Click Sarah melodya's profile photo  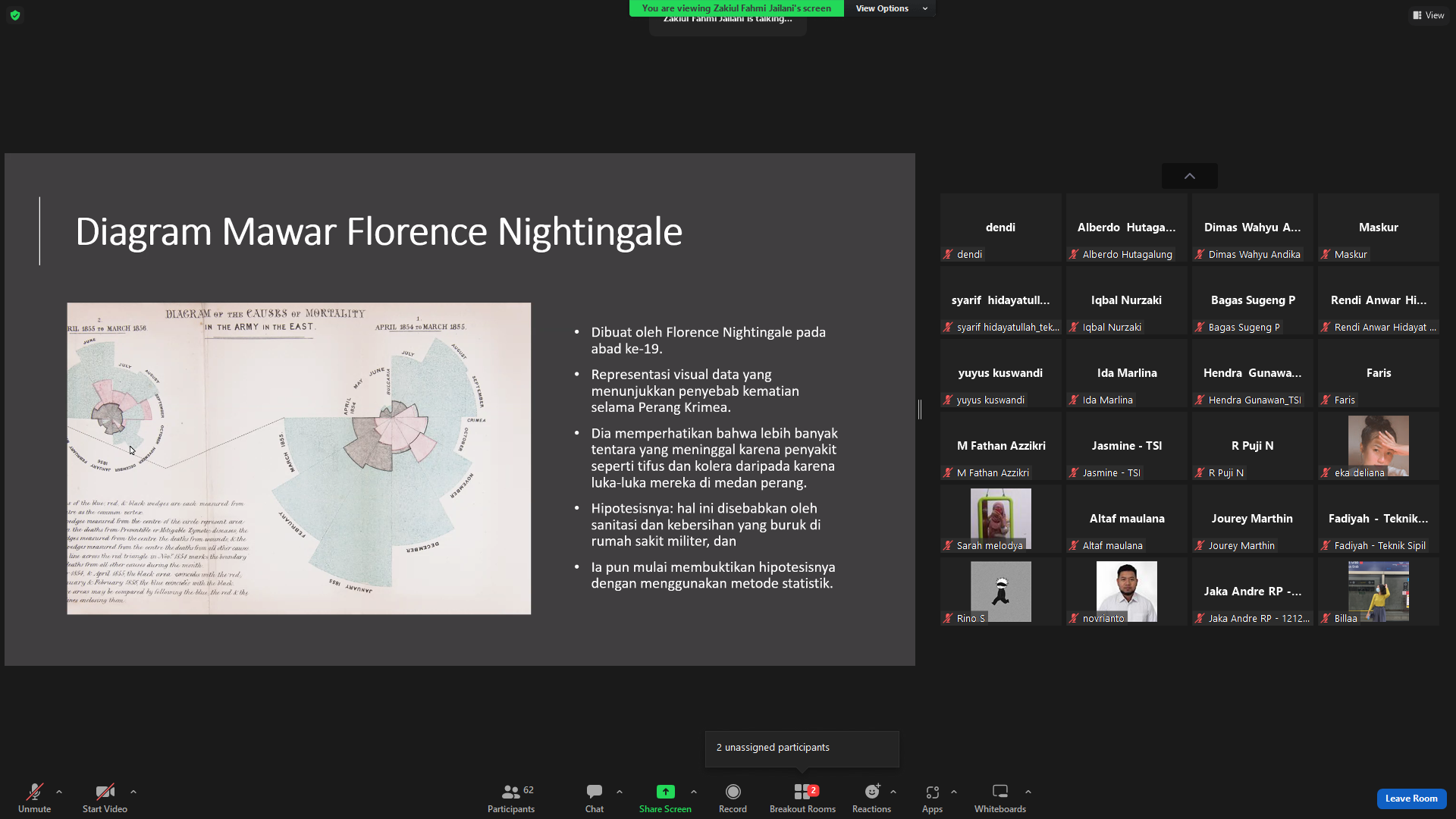coord(1001,518)
